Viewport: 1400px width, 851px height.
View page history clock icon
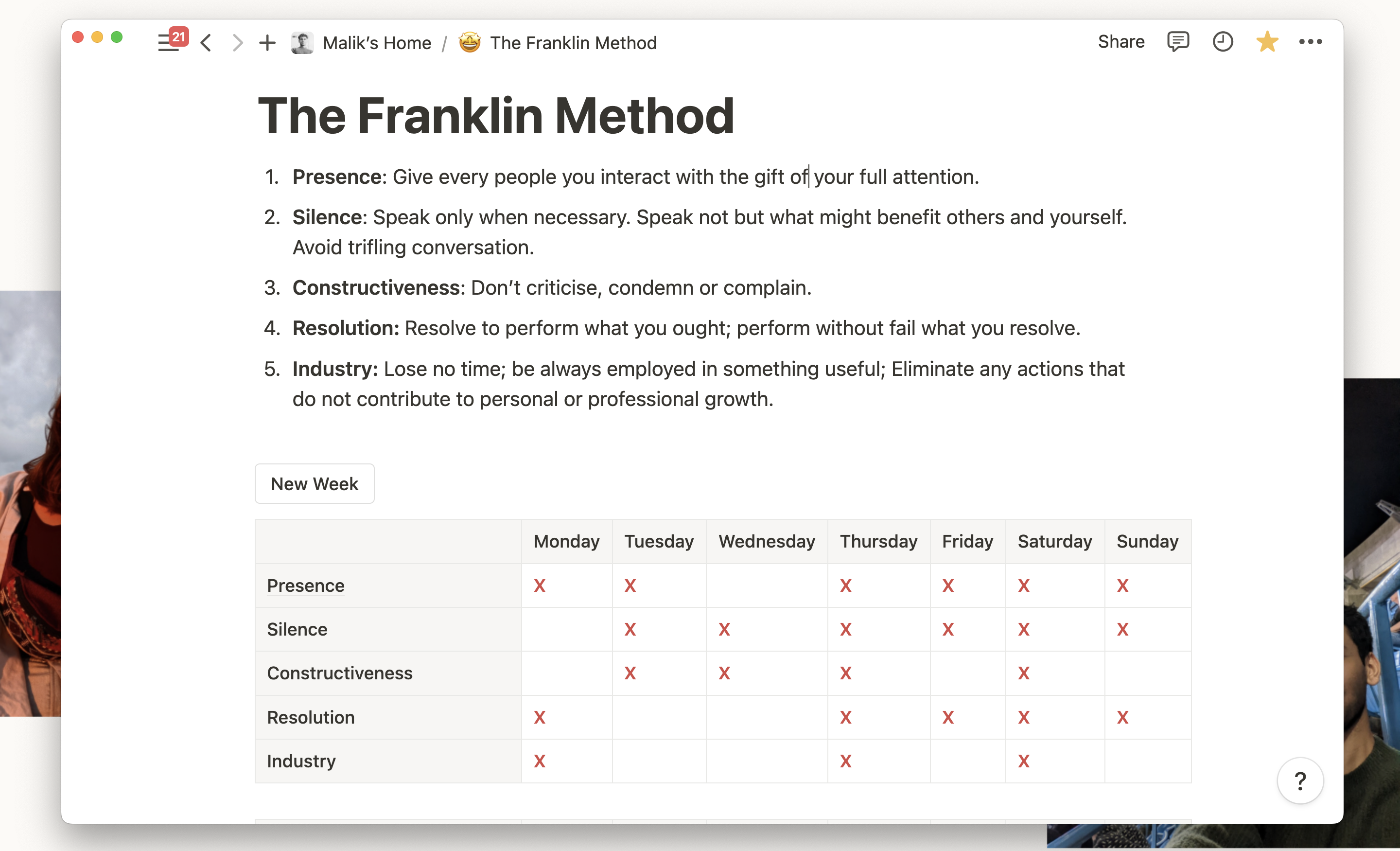click(x=1222, y=42)
